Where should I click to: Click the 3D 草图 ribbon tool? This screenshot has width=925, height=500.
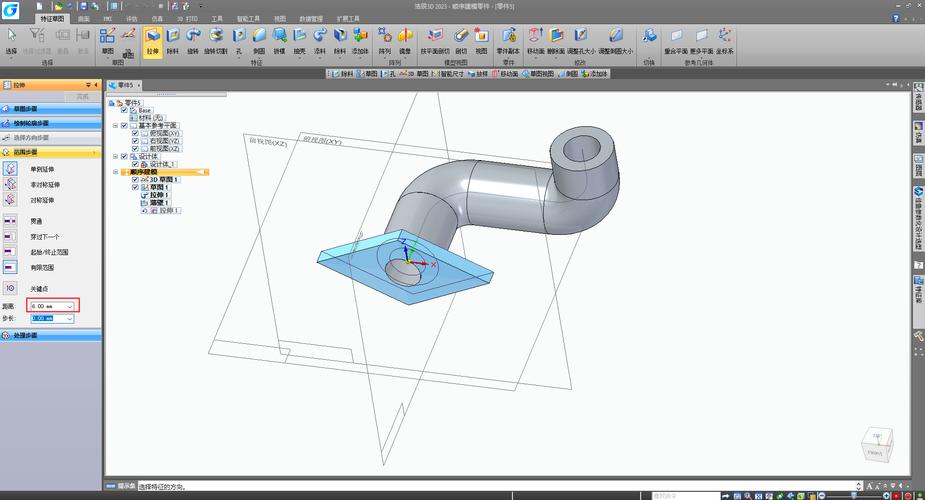point(129,41)
